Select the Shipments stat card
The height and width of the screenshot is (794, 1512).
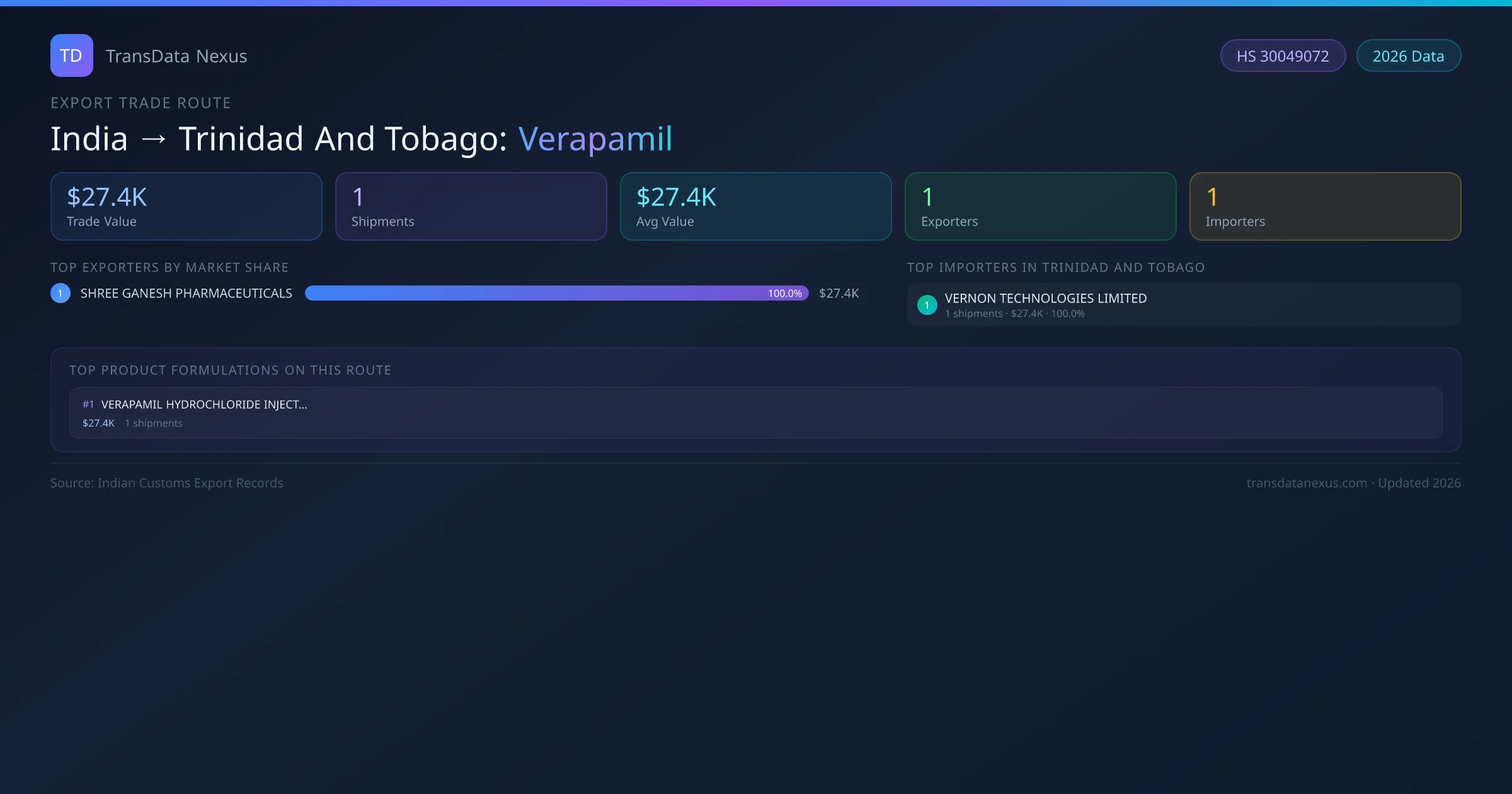pyautogui.click(x=471, y=206)
